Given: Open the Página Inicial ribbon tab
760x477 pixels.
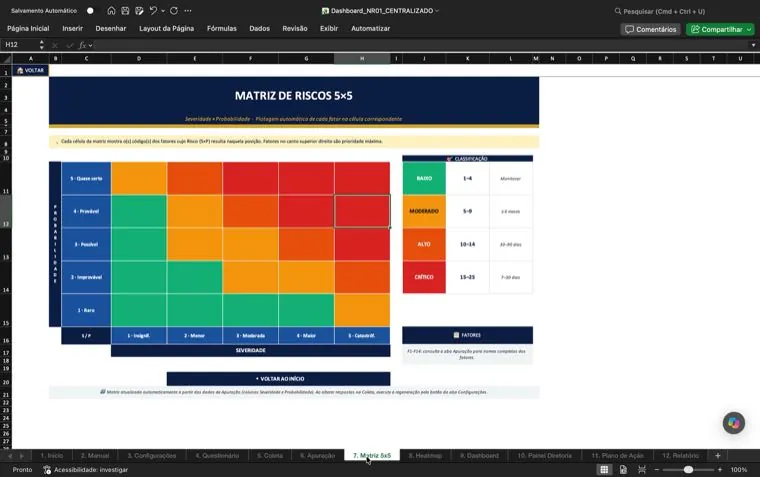Looking at the screenshot, I should coord(28,29).
